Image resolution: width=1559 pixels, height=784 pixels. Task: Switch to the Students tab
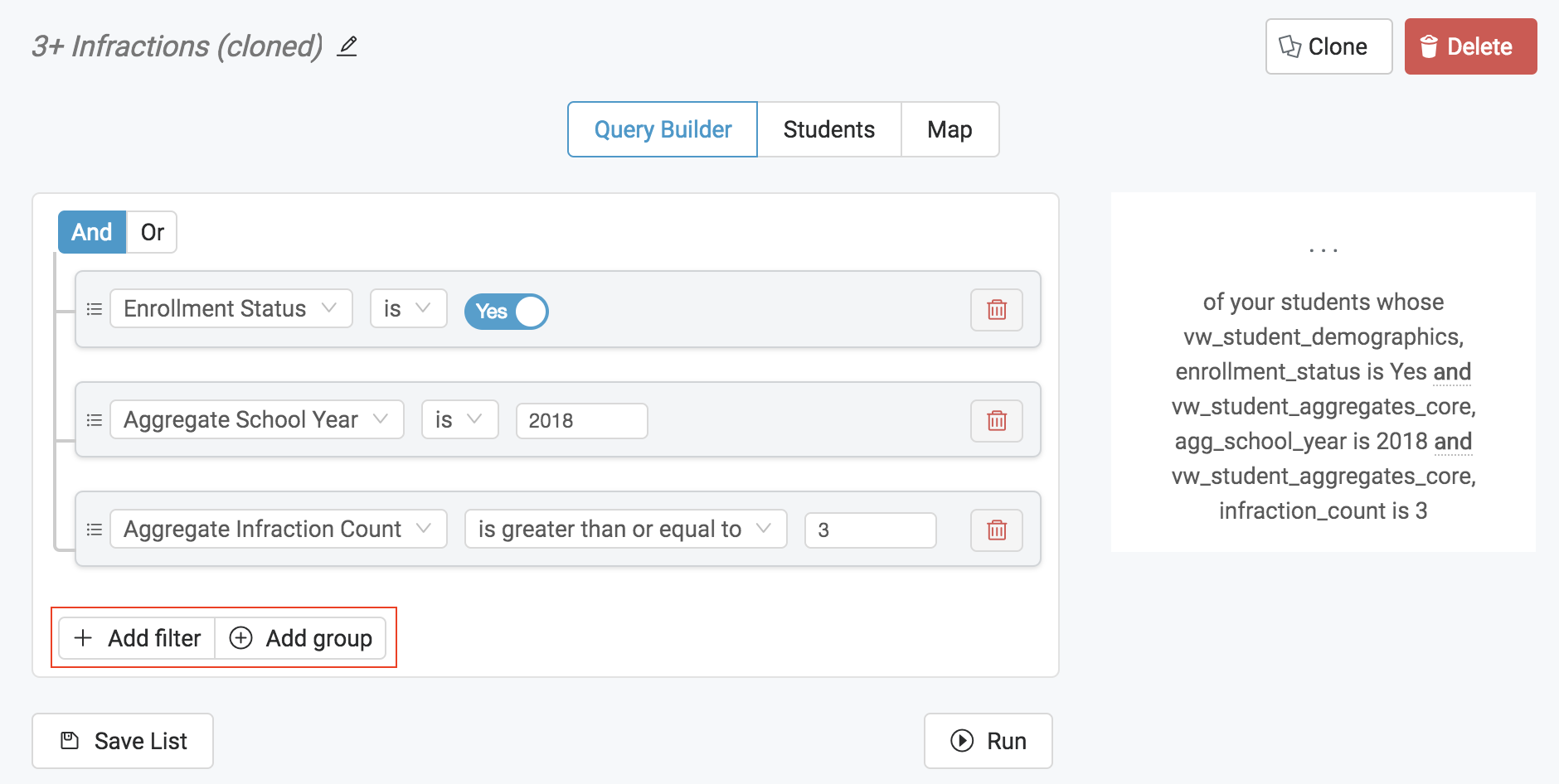coord(829,129)
